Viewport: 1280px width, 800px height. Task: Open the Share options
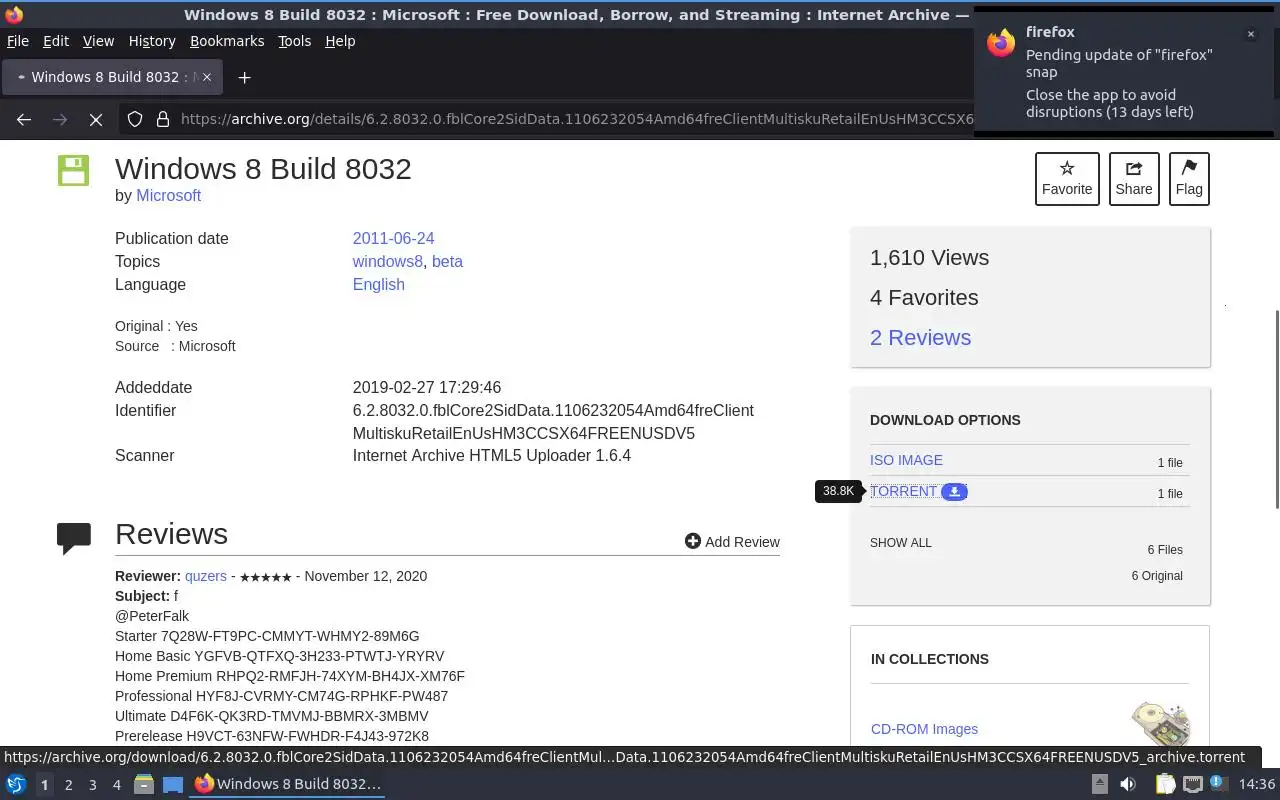(1134, 179)
